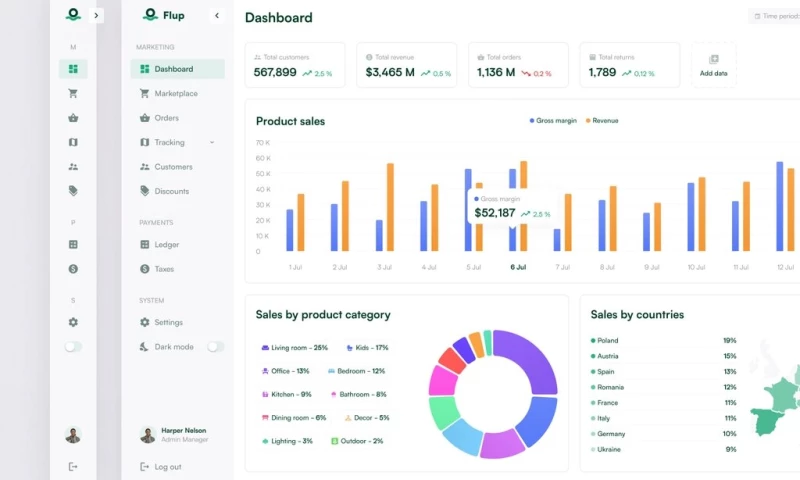This screenshot has height=480, width=800.
Task: Toggle the Dark mode switch
Action: 215,347
